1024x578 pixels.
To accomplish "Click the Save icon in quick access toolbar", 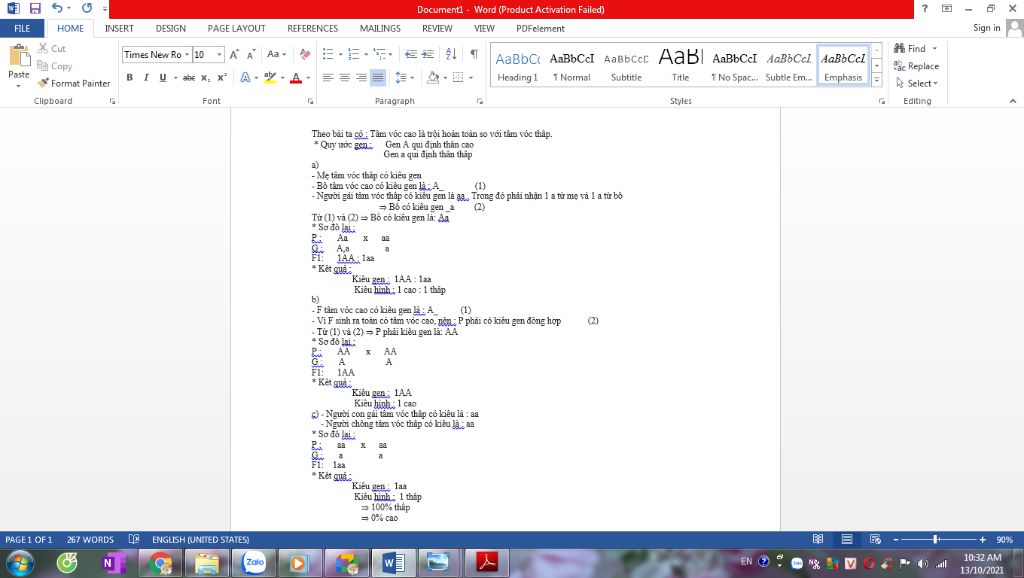I will pos(35,8).
